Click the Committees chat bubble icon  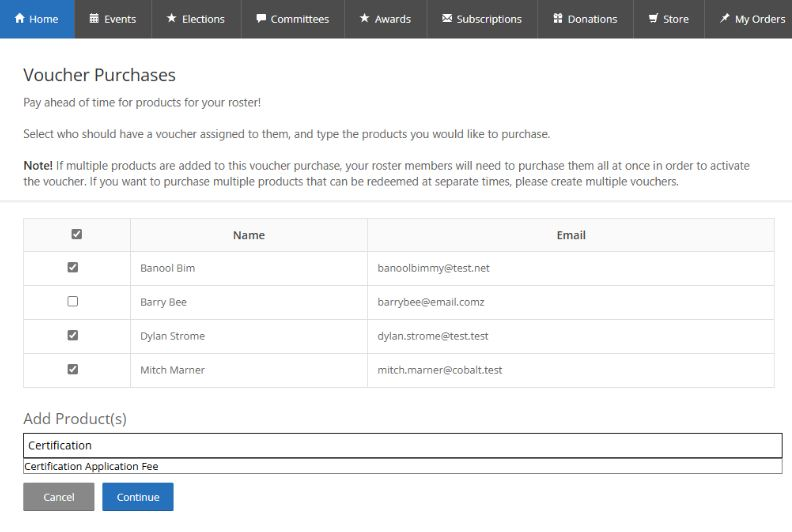[x=260, y=19]
